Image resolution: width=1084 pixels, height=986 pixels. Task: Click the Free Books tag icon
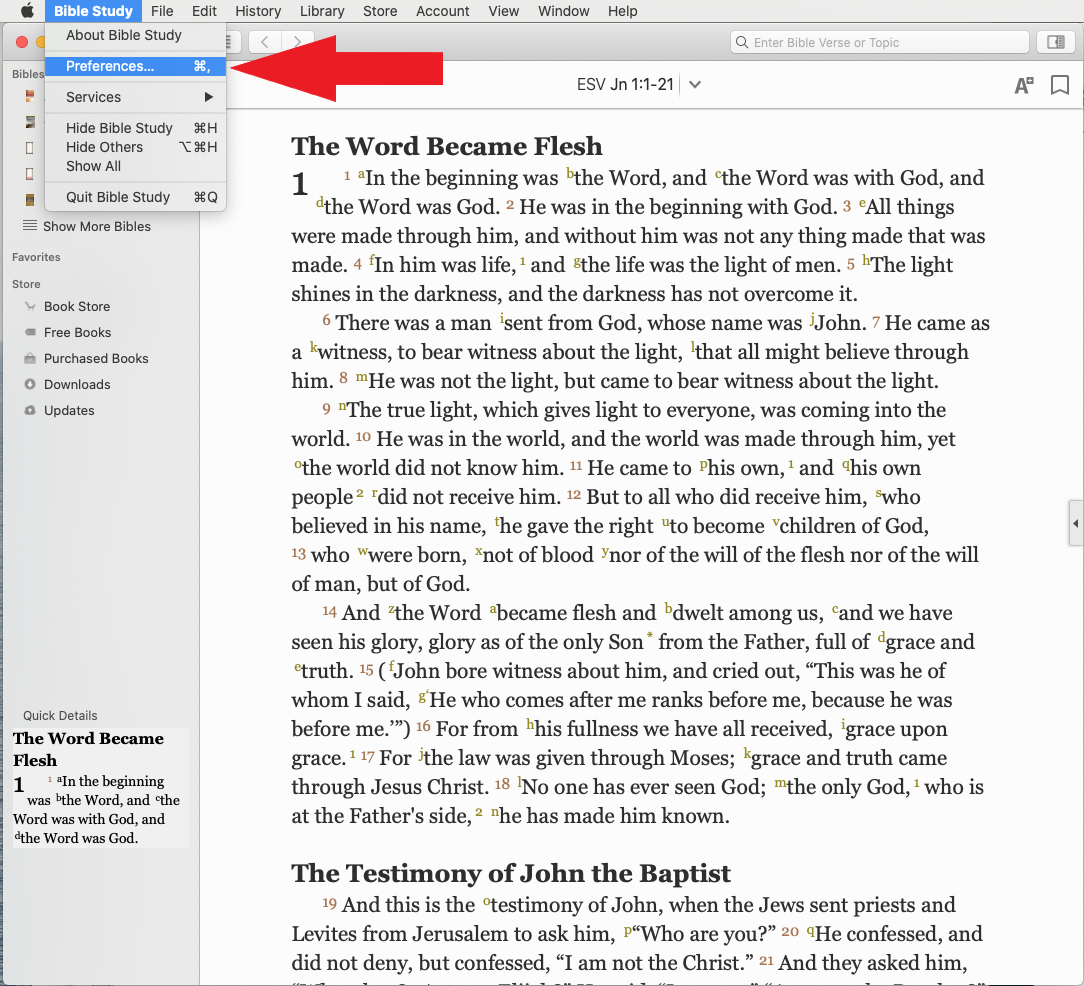tap(30, 333)
